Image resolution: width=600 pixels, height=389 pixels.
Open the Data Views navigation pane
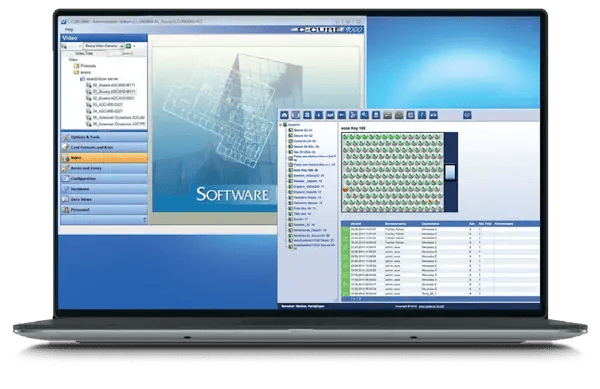click(x=104, y=199)
